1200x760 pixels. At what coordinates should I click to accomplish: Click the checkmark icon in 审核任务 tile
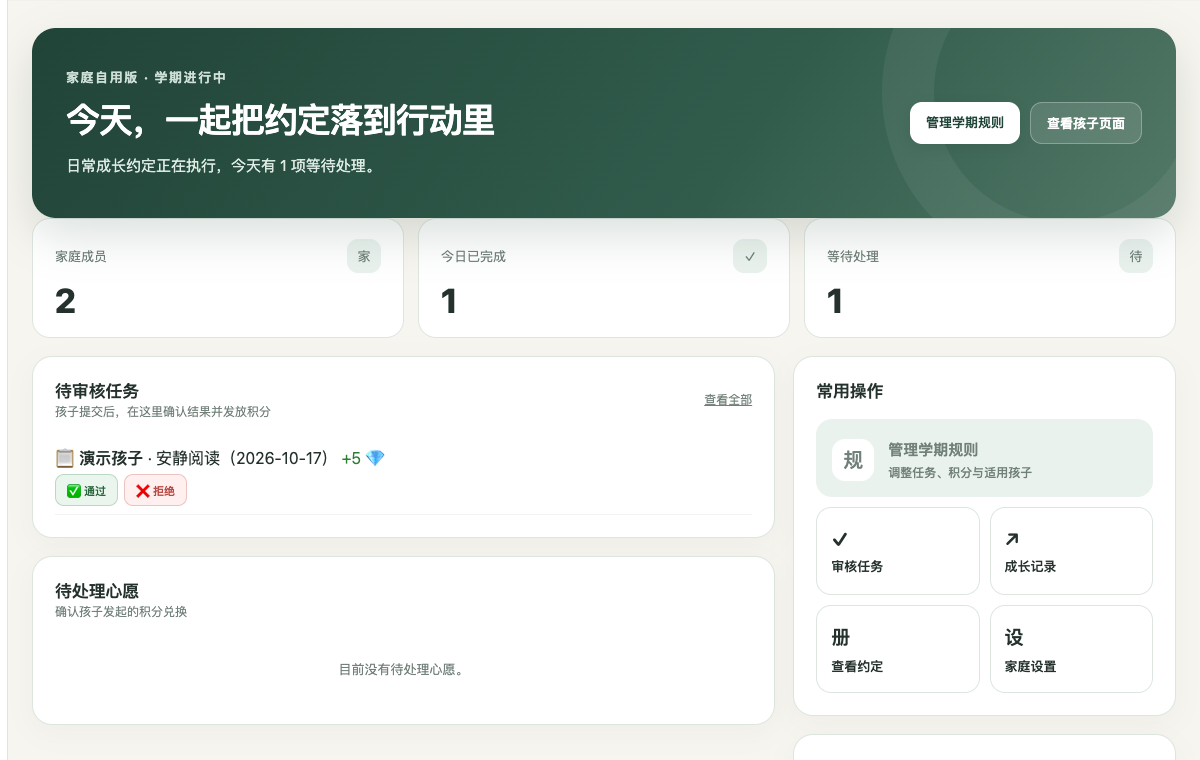point(840,539)
